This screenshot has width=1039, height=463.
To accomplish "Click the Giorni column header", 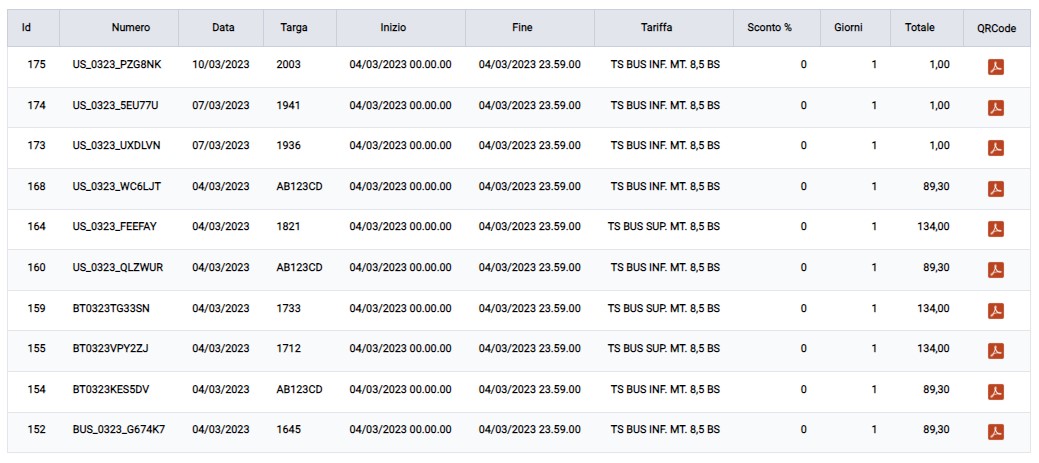I will click(x=847, y=28).
